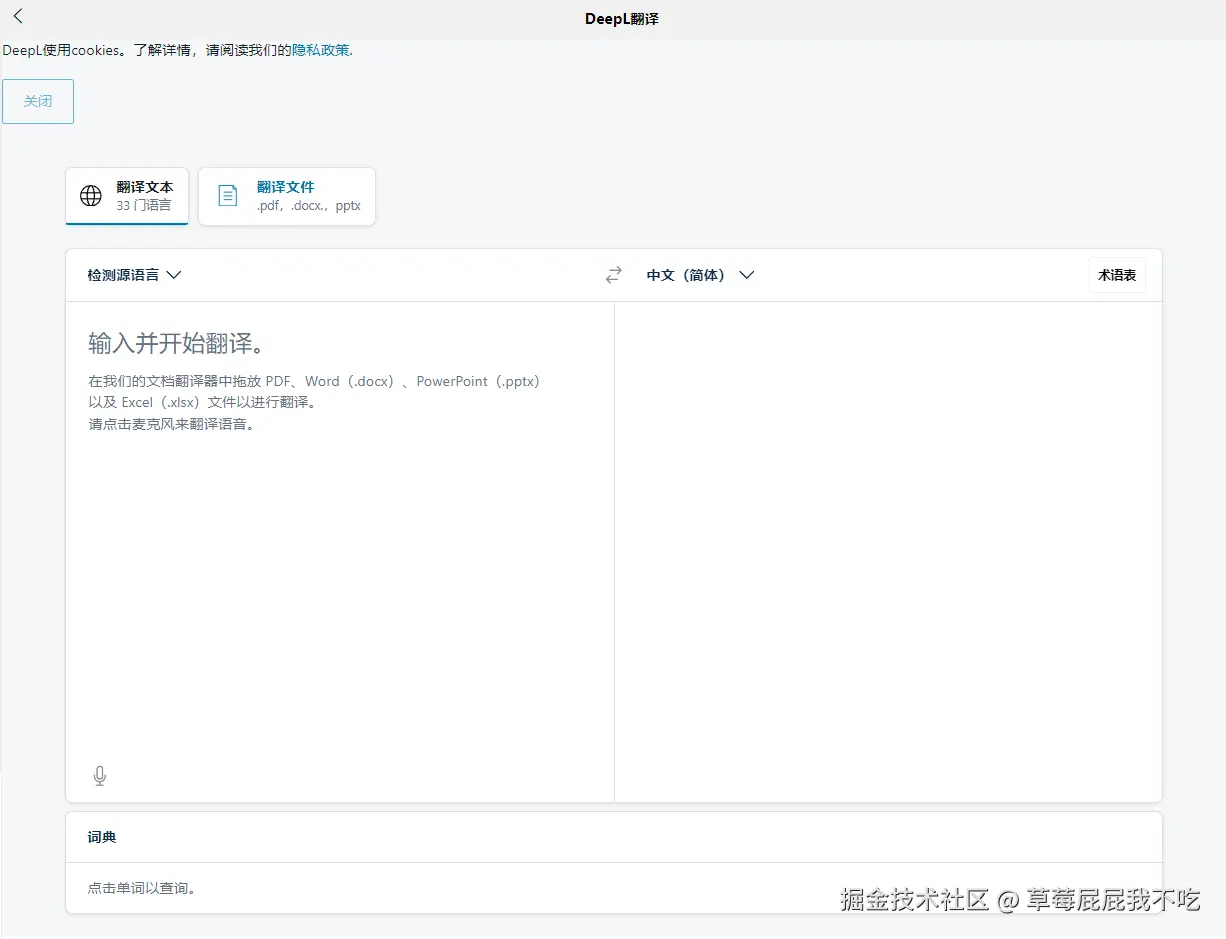The width and height of the screenshot is (1226, 939).
Task: Open the privacy policy link 隐私政策
Action: [321, 50]
